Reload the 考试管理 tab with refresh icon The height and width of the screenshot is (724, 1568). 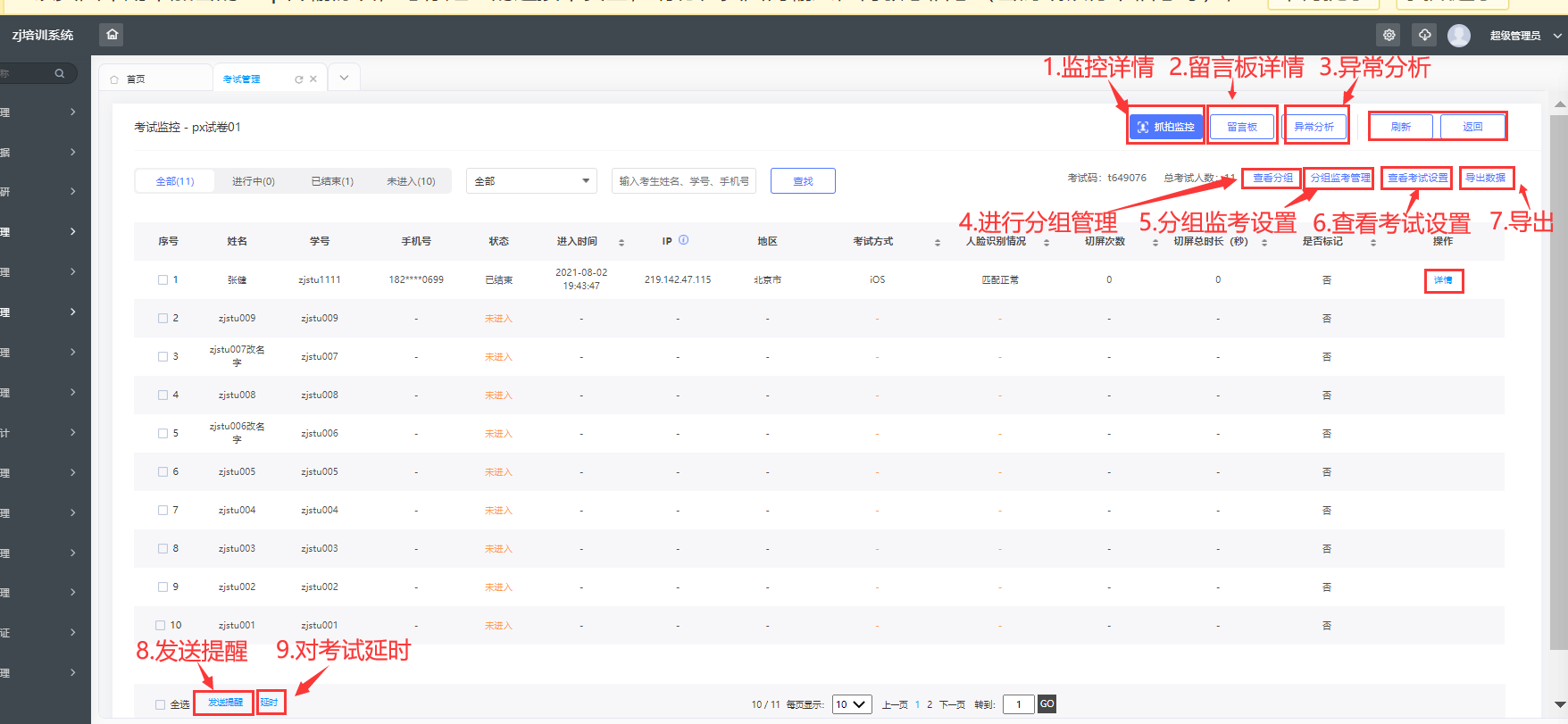(298, 79)
